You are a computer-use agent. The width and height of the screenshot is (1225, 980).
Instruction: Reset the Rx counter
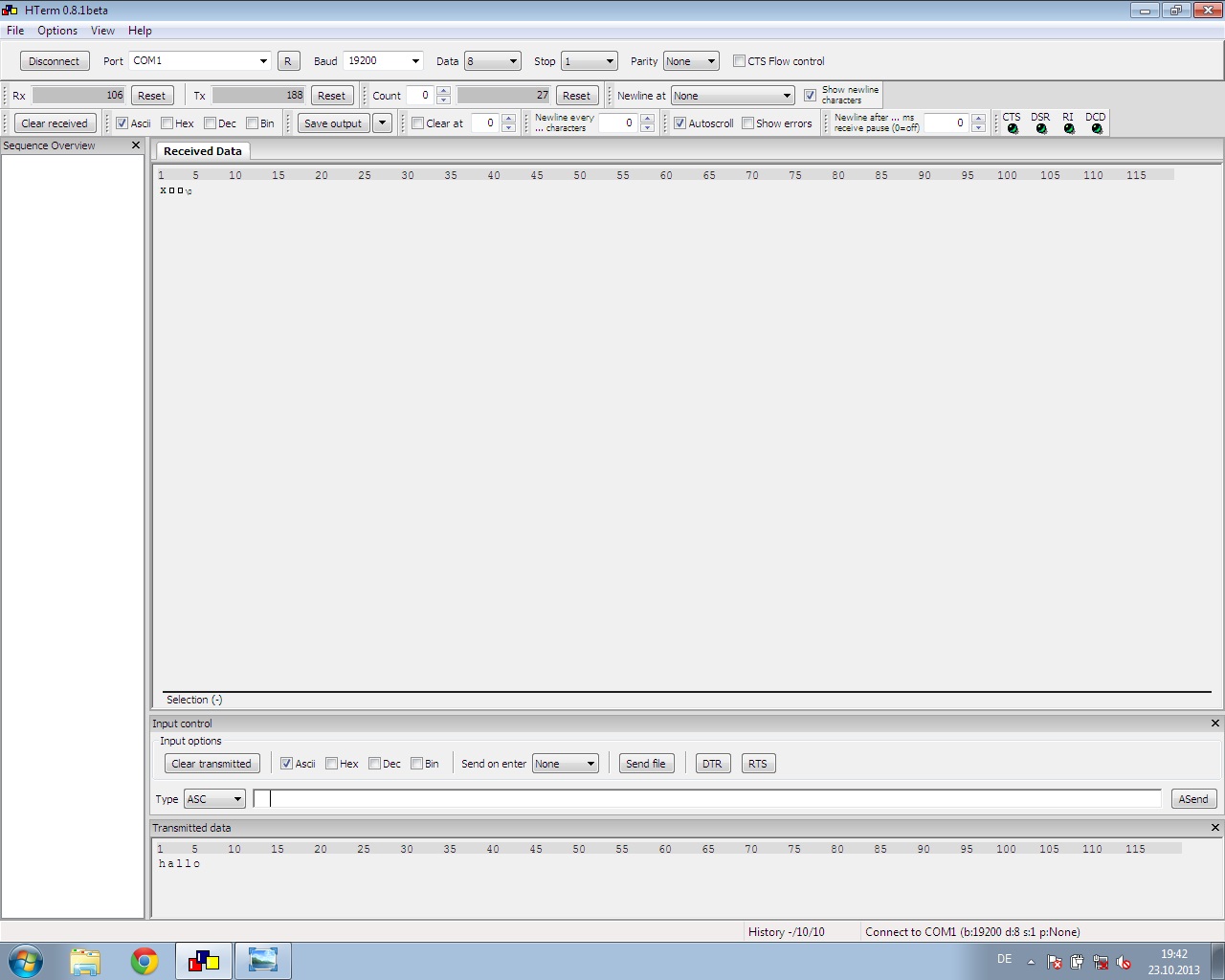[151, 96]
